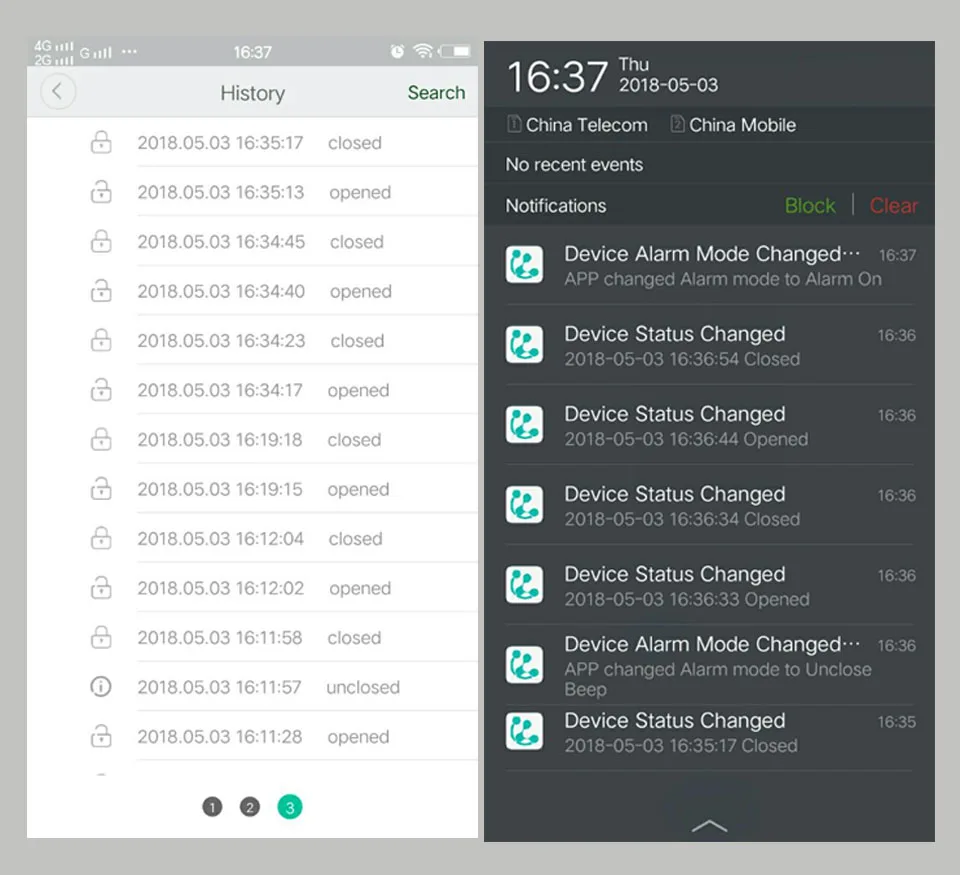The width and height of the screenshot is (960, 875).
Task: Tap lock icon for 16:34:45 closed entry
Action: pyautogui.click(x=101, y=241)
